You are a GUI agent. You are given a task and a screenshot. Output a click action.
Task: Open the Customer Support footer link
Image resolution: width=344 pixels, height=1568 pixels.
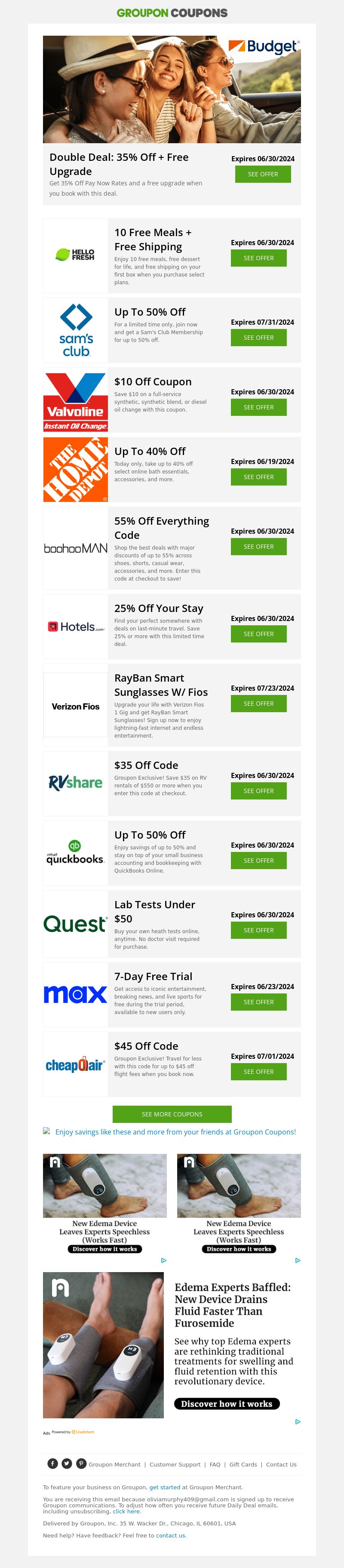pyautogui.click(x=175, y=1464)
